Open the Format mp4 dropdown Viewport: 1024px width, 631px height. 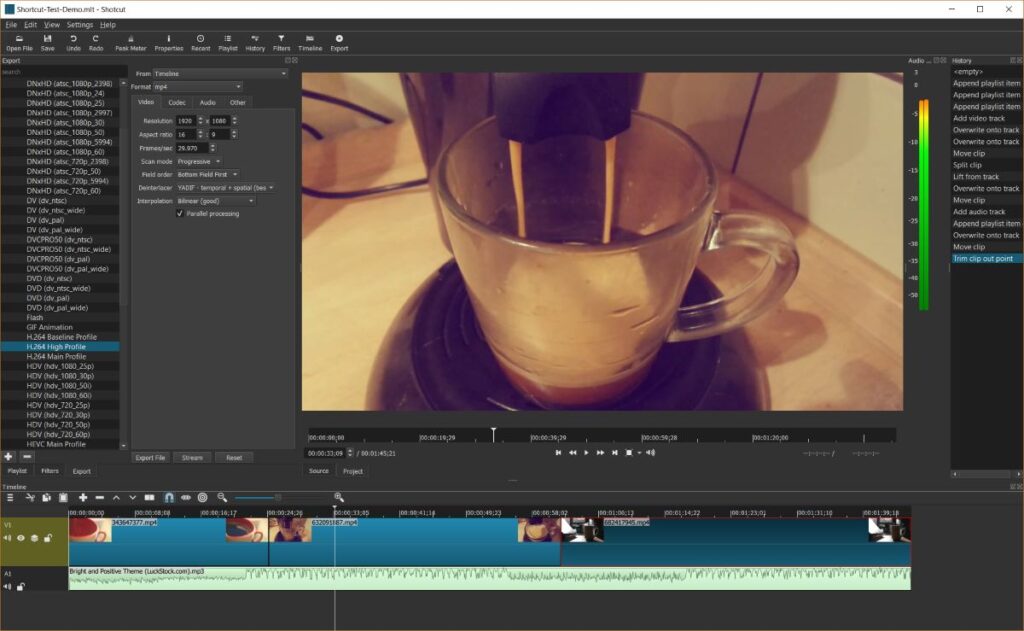pos(197,87)
